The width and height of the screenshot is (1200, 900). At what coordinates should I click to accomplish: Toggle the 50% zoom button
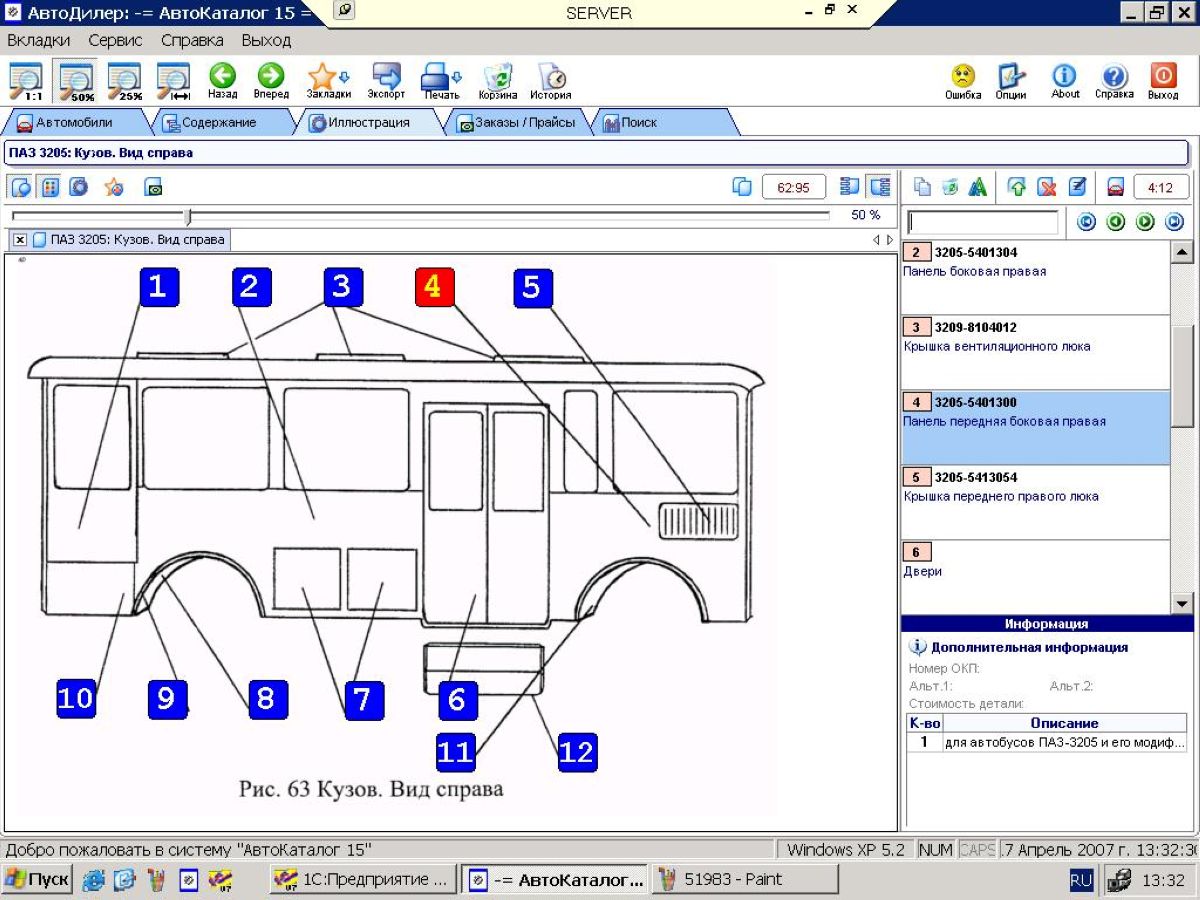coord(76,81)
